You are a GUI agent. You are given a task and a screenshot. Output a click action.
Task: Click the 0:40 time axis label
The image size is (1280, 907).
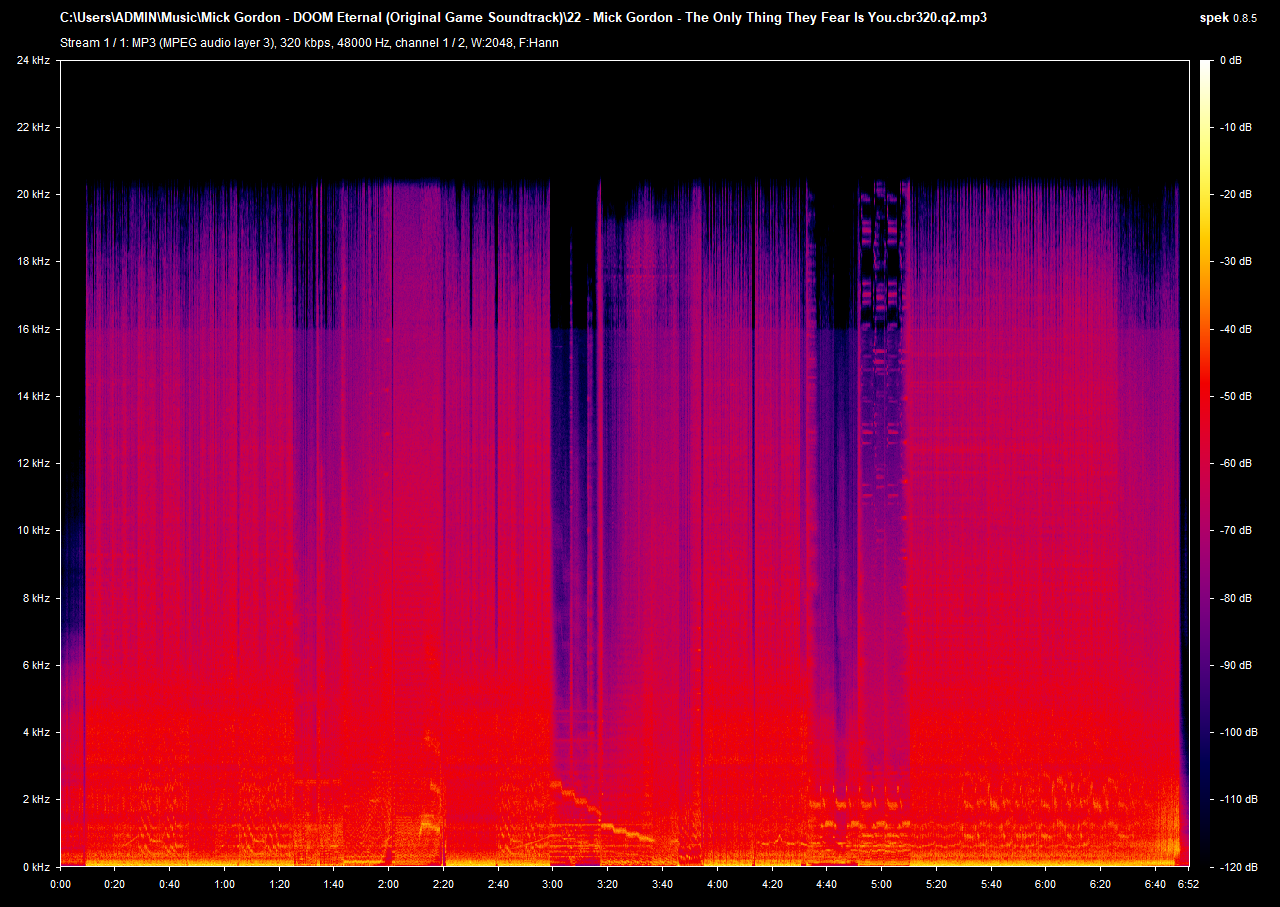click(170, 885)
